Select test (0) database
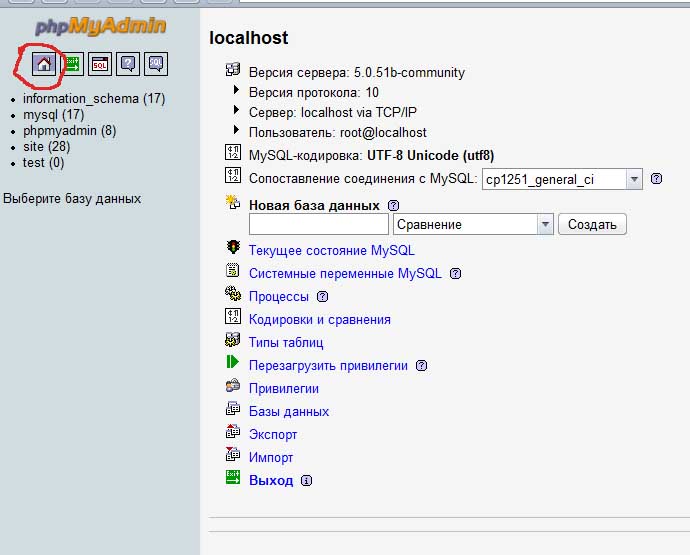Image resolution: width=690 pixels, height=555 pixels. click(x=44, y=163)
